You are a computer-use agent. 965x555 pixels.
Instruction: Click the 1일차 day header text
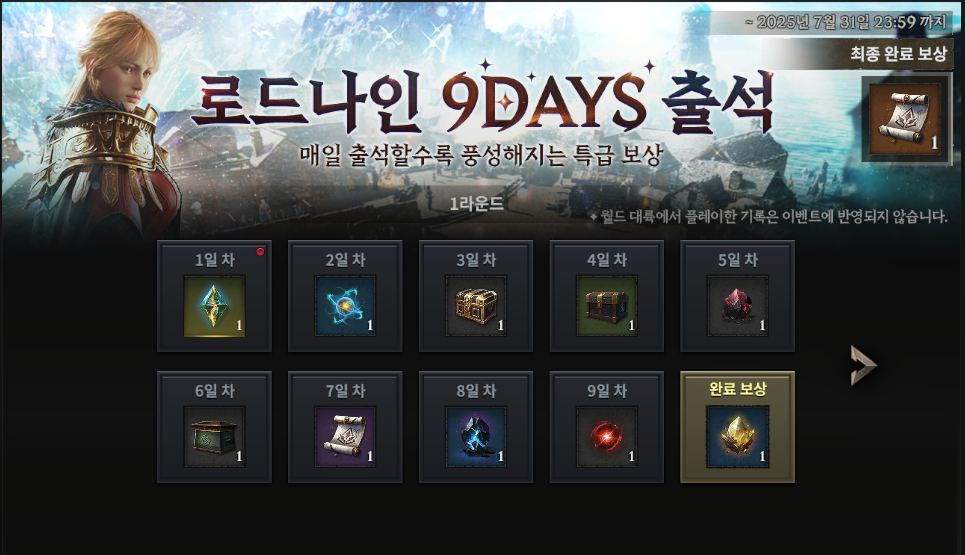point(215,260)
